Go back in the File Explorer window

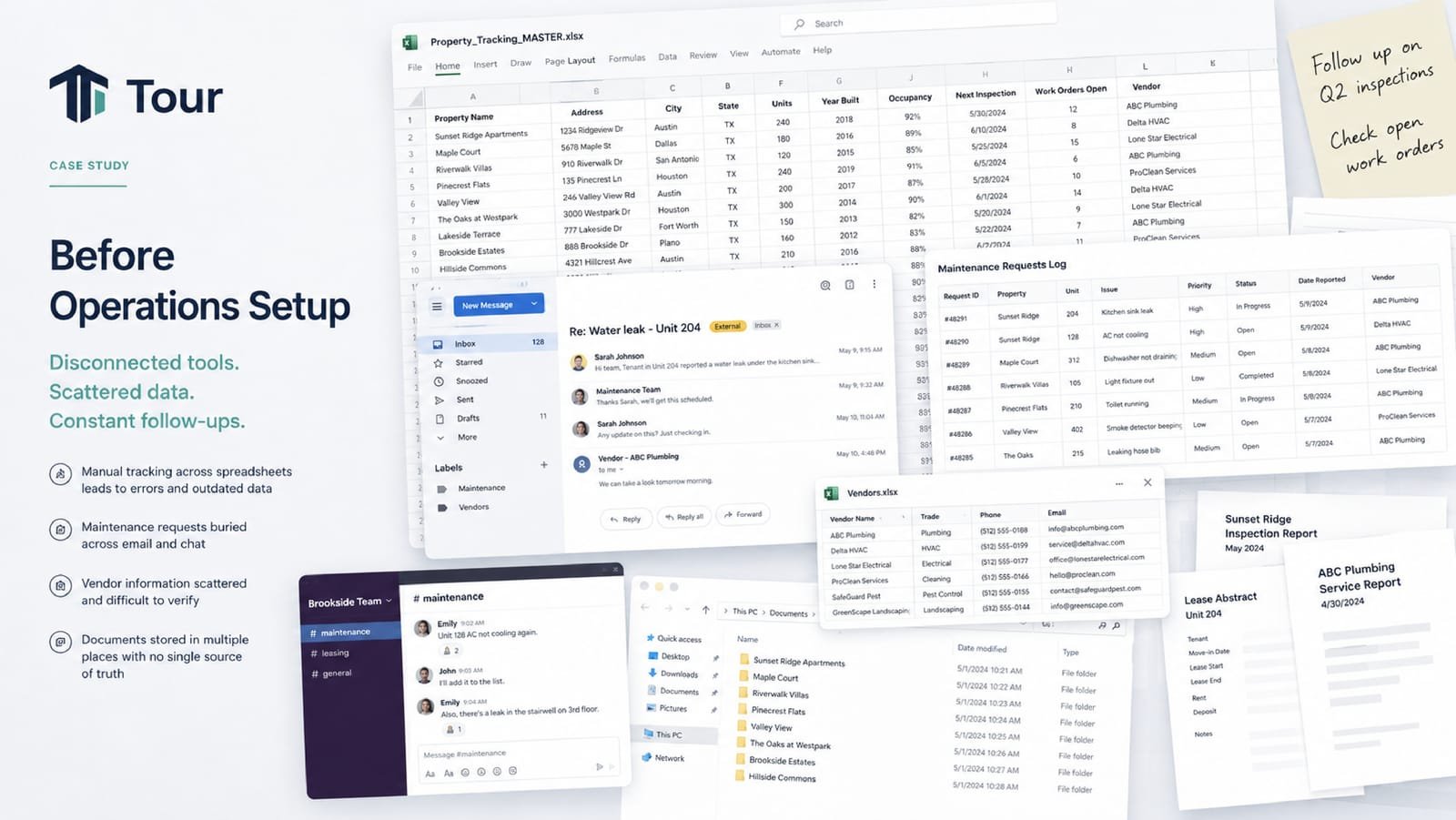645,607
